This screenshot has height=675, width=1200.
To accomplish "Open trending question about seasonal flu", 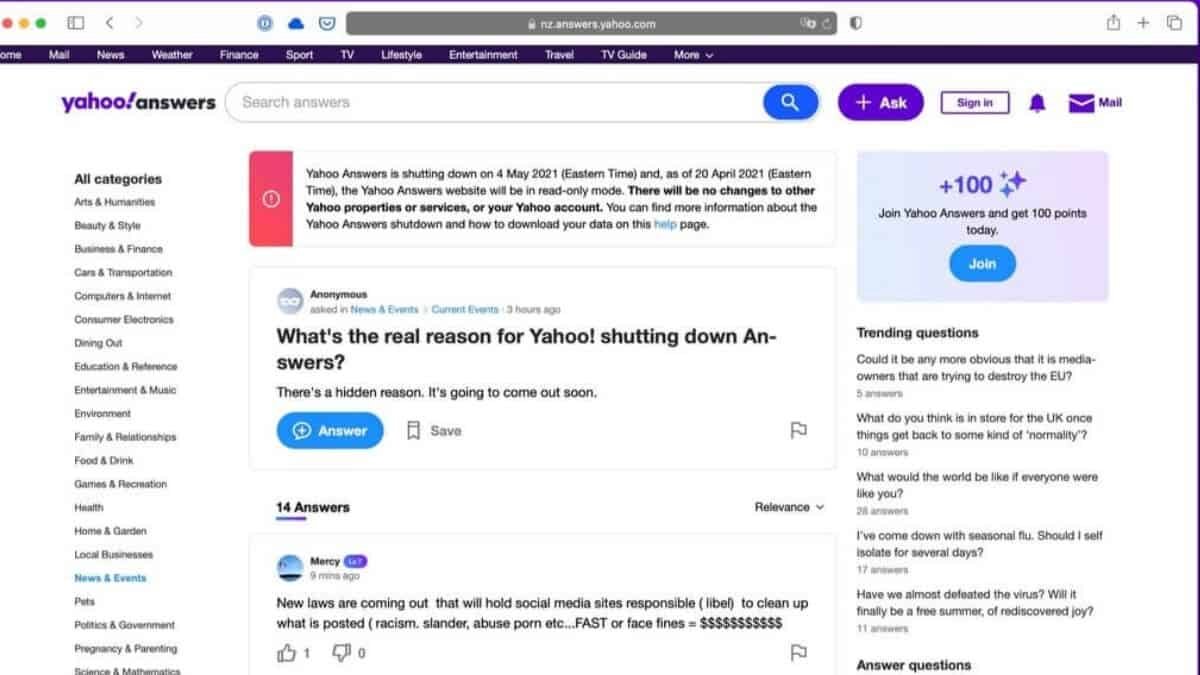I will [x=979, y=544].
